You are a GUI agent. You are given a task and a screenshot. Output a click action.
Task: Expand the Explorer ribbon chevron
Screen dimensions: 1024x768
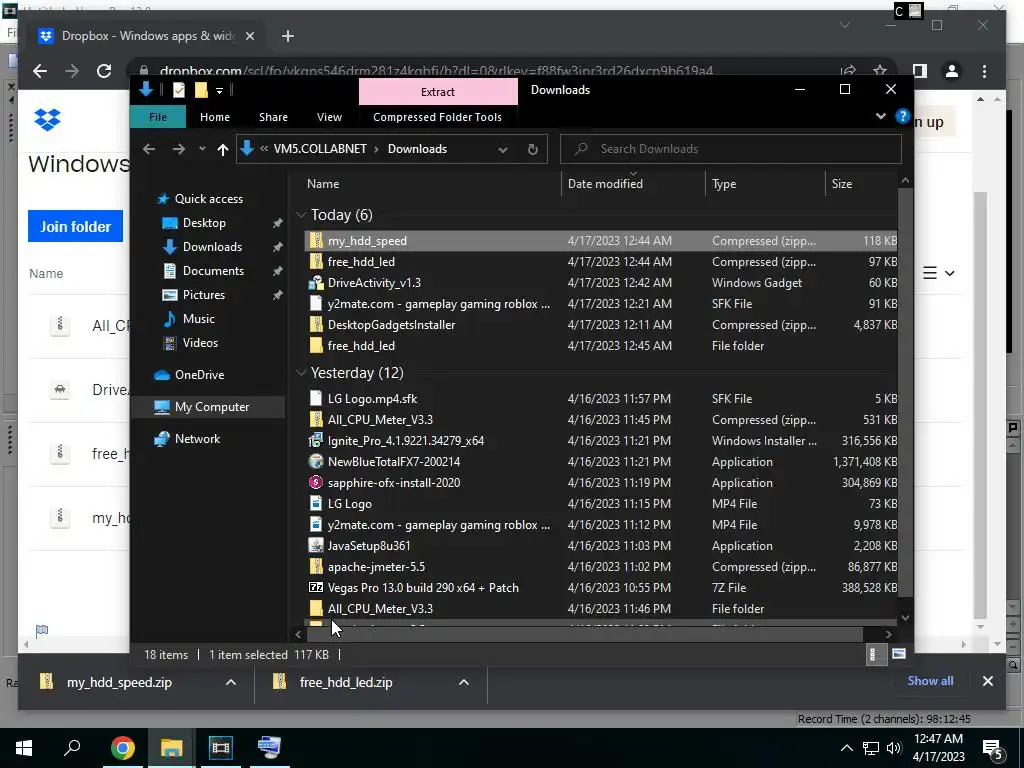(880, 116)
